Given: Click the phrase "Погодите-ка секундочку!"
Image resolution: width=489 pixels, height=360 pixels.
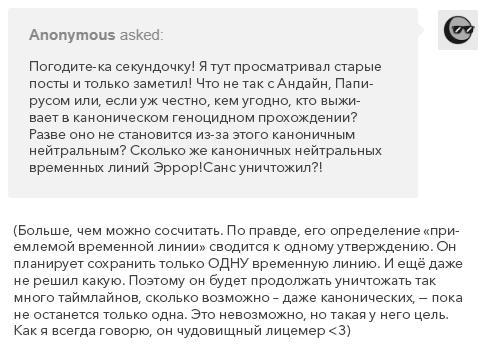Looking at the screenshot, I should [x=112, y=67].
